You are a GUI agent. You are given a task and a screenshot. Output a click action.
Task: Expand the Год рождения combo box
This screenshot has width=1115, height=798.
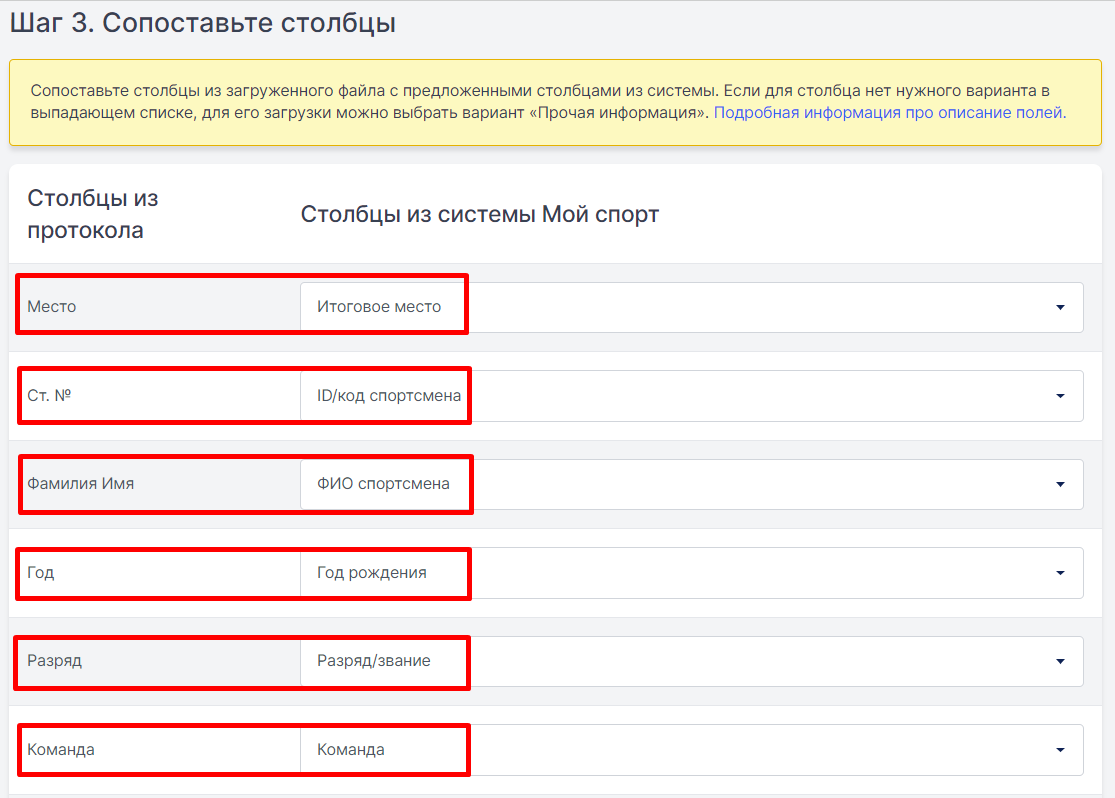tap(691, 573)
